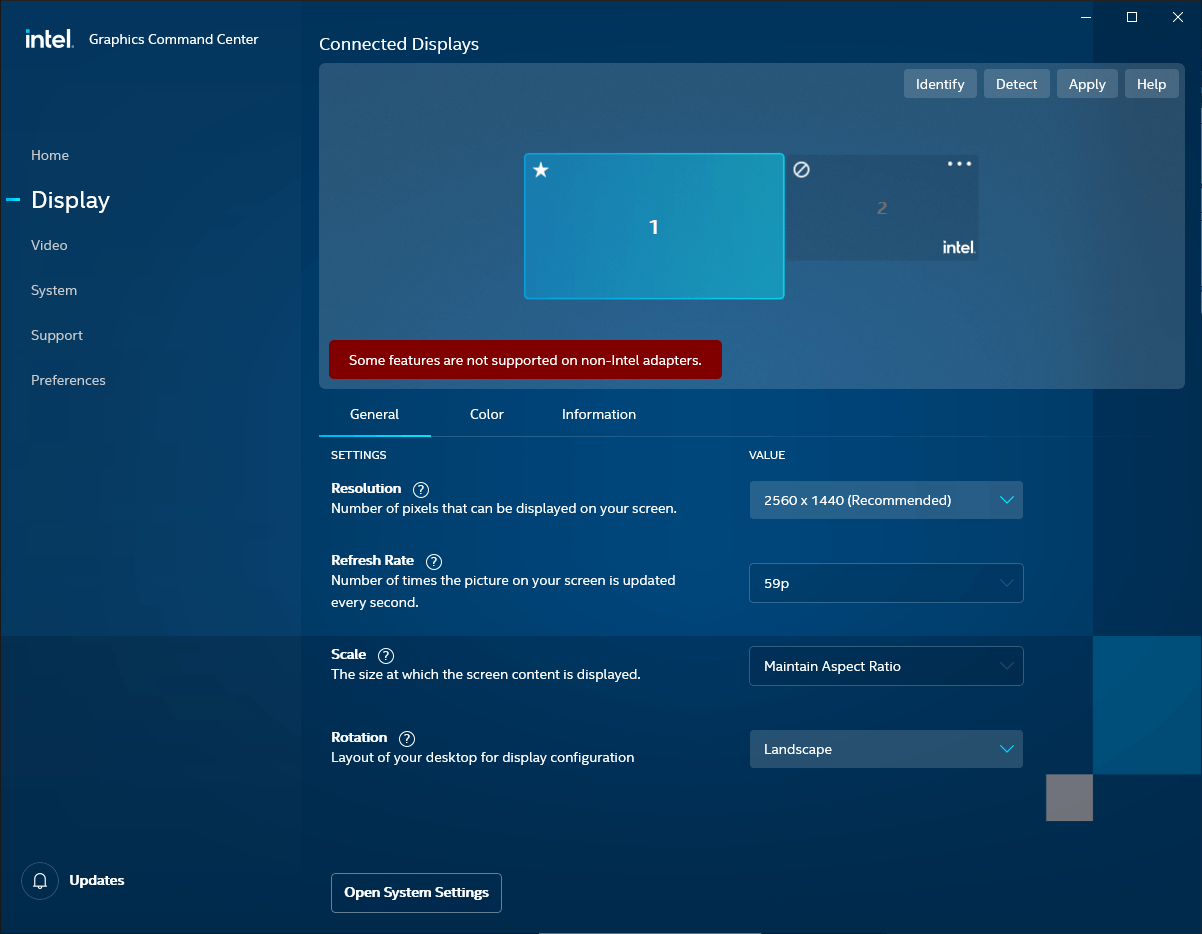Viewport: 1202px width, 934px height.
Task: Click the disabled icon on display 2
Action: tap(801, 170)
